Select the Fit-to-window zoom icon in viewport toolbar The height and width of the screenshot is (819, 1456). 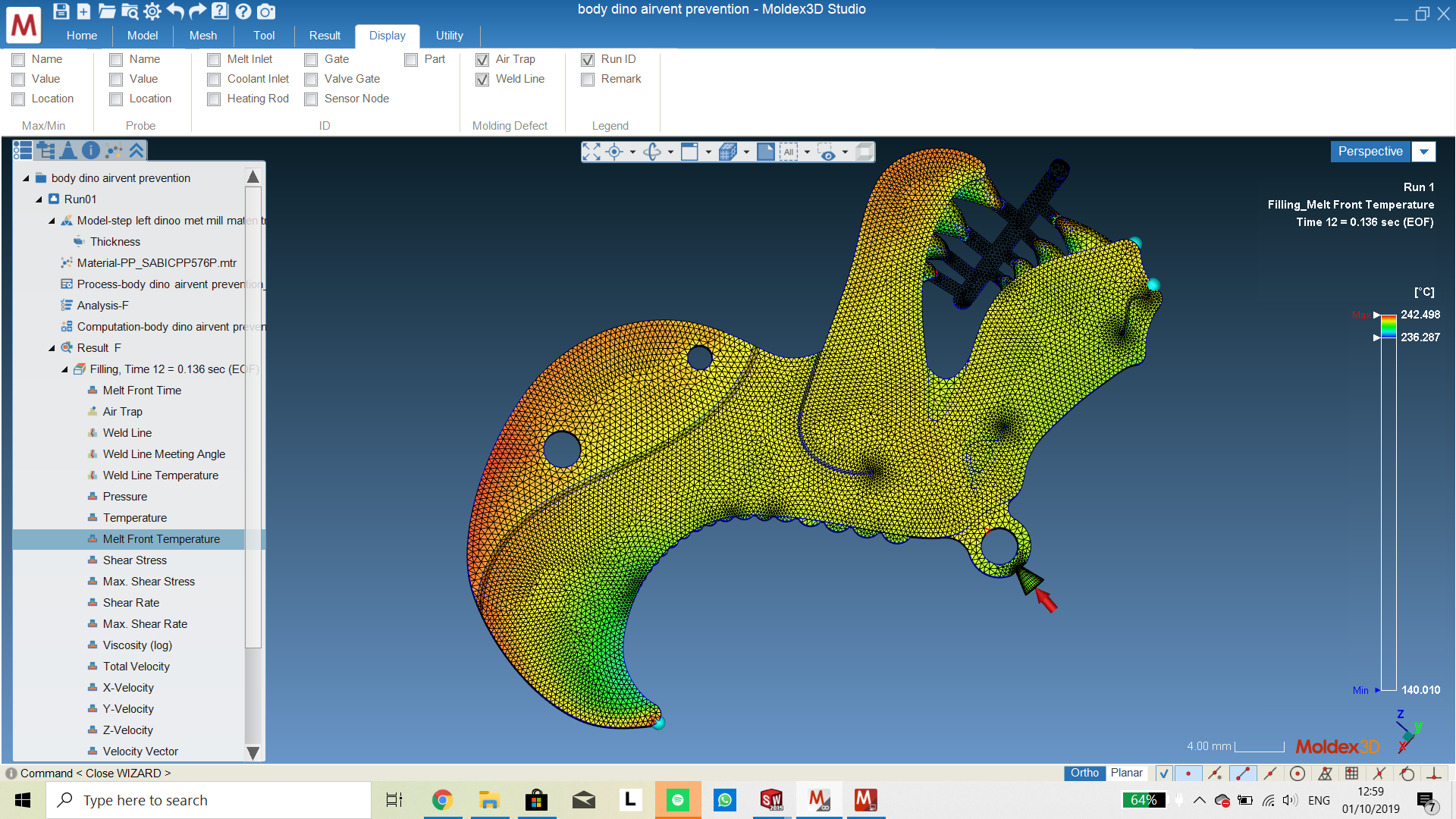(592, 152)
